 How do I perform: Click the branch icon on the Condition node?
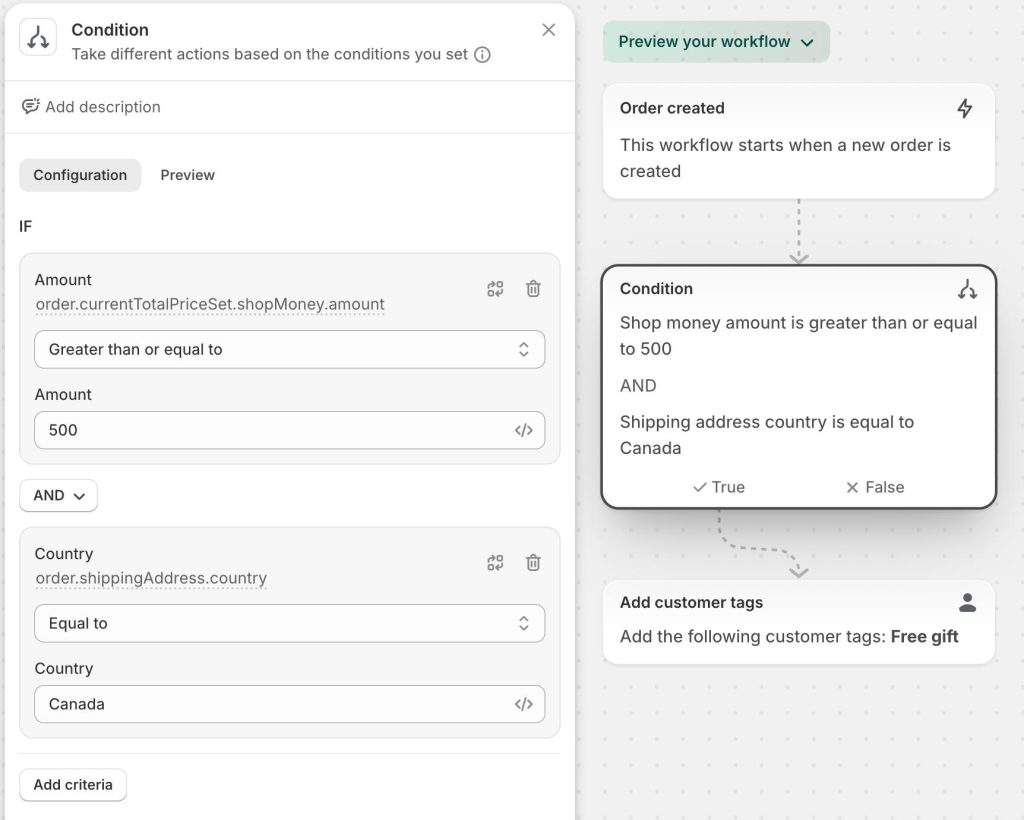click(966, 288)
